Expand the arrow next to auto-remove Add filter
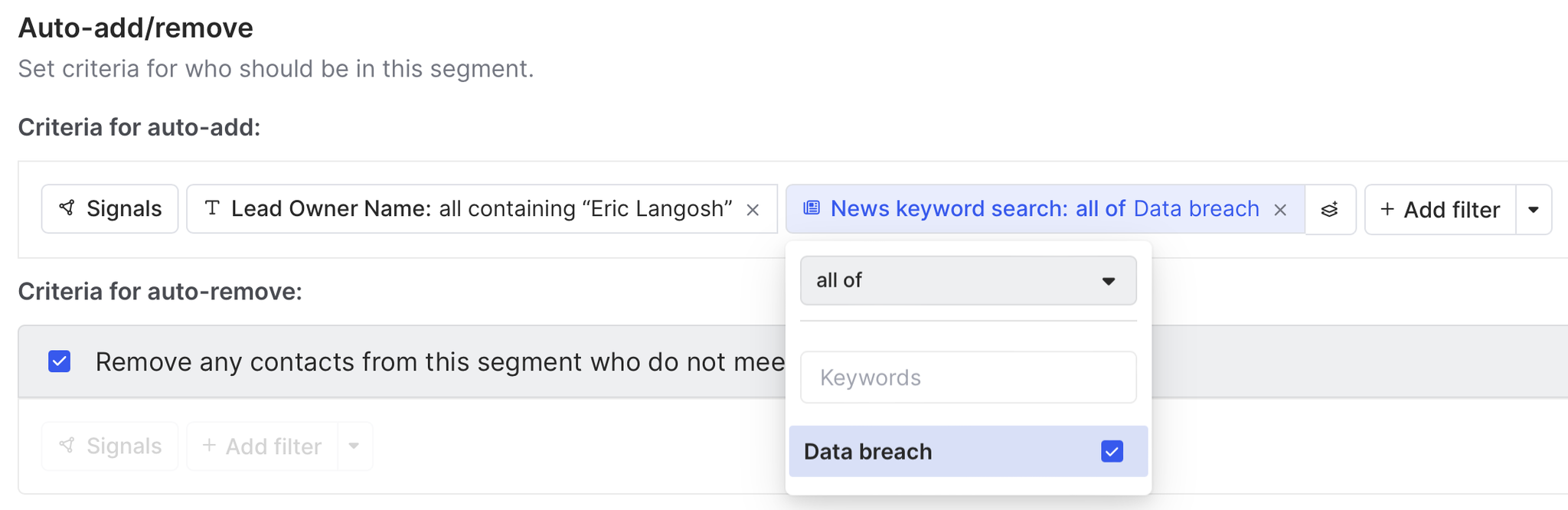1568x510 pixels. click(354, 446)
